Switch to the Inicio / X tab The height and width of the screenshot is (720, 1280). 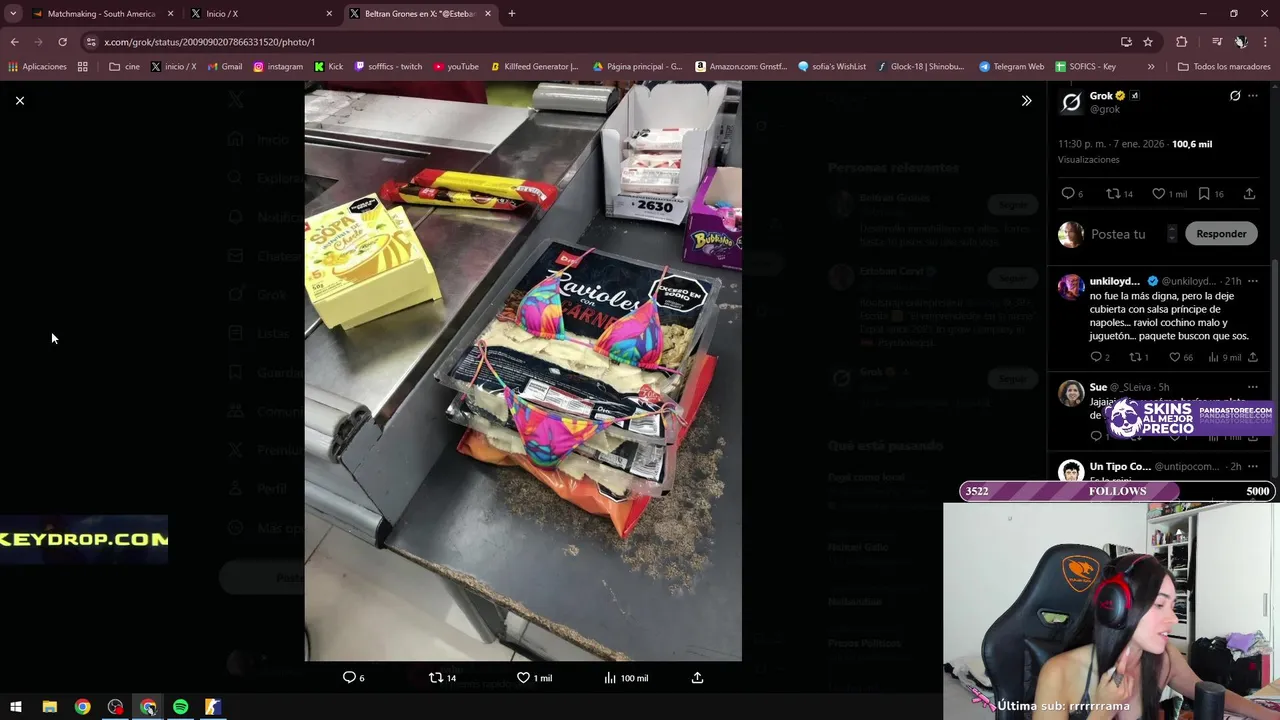(x=260, y=14)
